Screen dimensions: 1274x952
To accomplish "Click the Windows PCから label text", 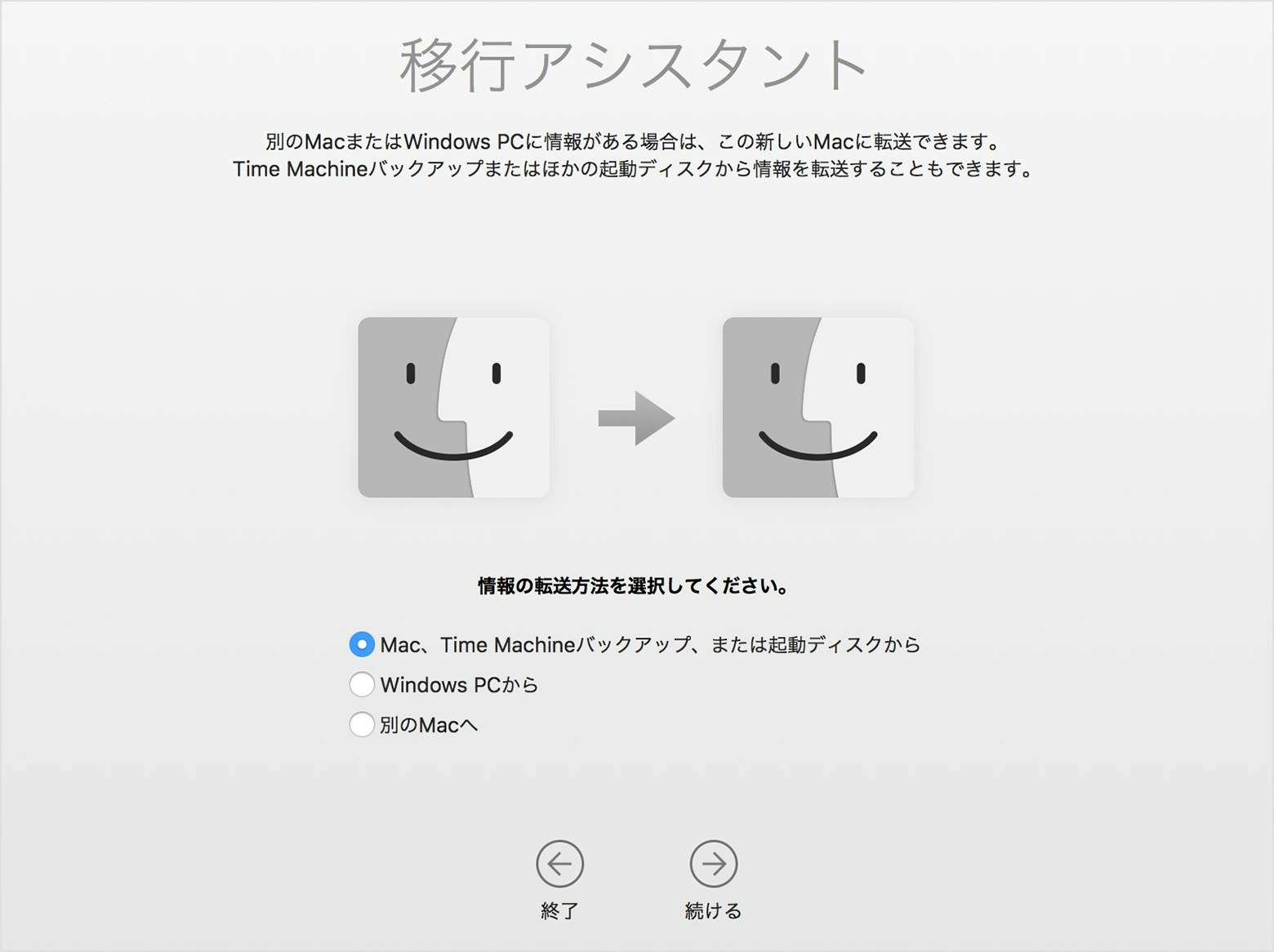I will [x=457, y=684].
